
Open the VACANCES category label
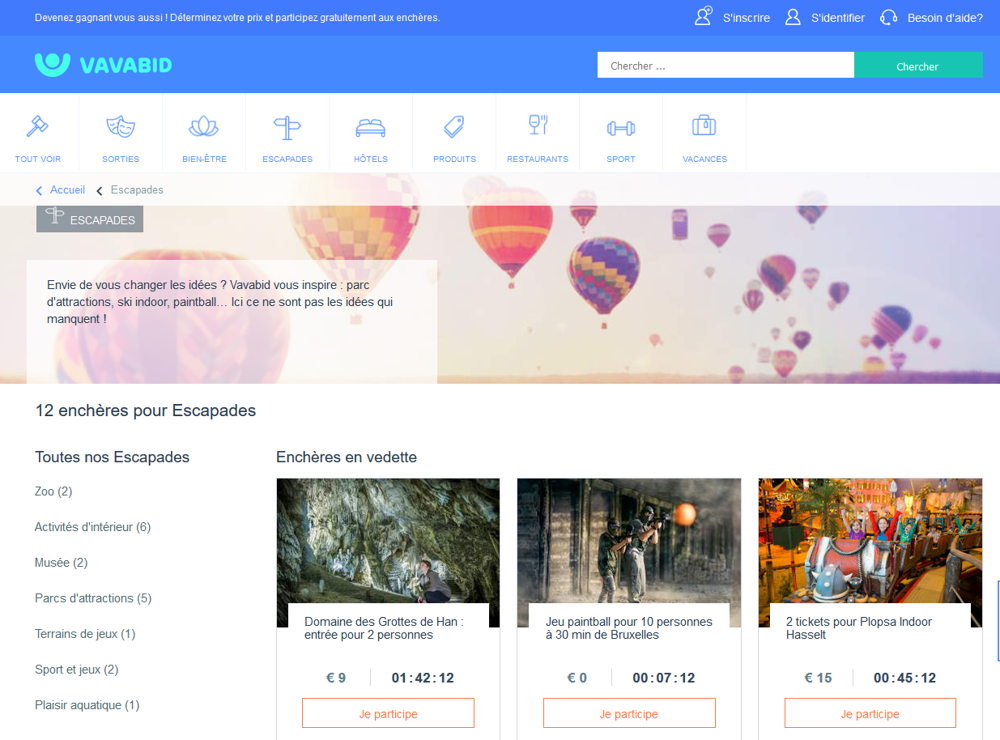(705, 159)
